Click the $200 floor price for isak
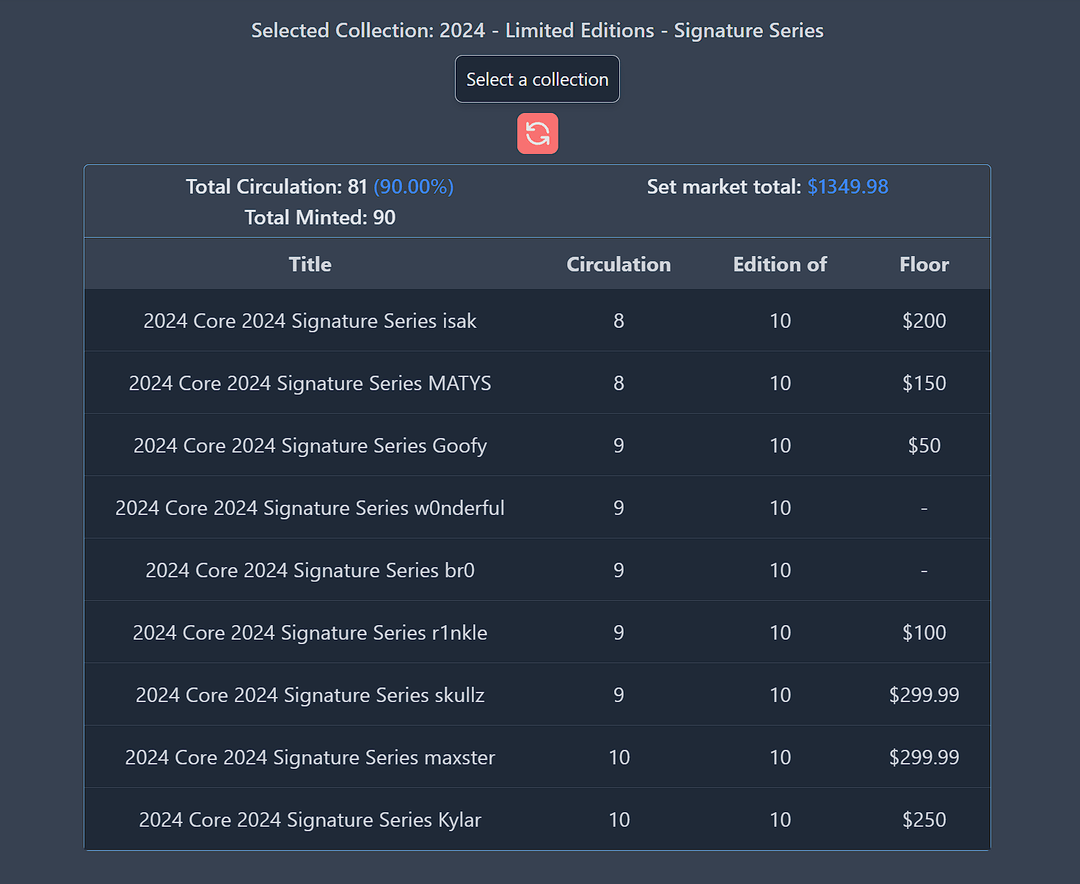 (x=924, y=321)
